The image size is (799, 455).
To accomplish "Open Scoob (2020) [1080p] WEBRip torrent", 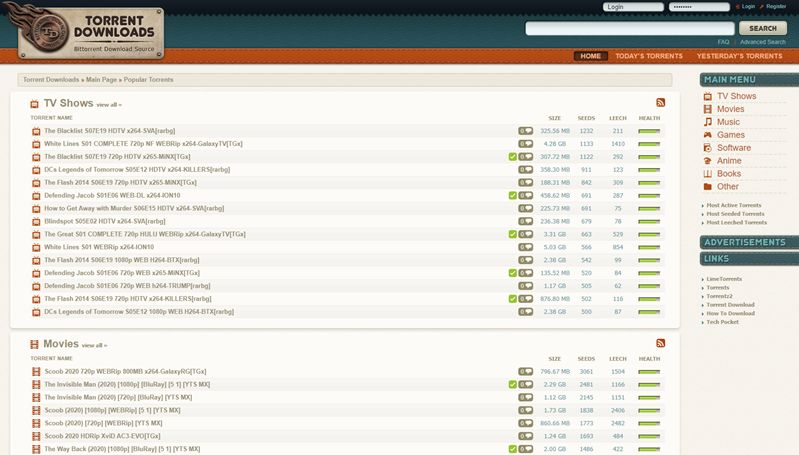I will click(112, 410).
